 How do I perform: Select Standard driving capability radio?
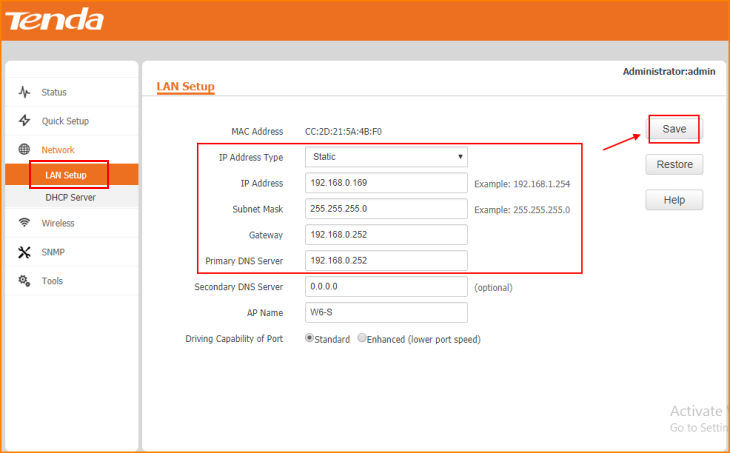coord(309,339)
